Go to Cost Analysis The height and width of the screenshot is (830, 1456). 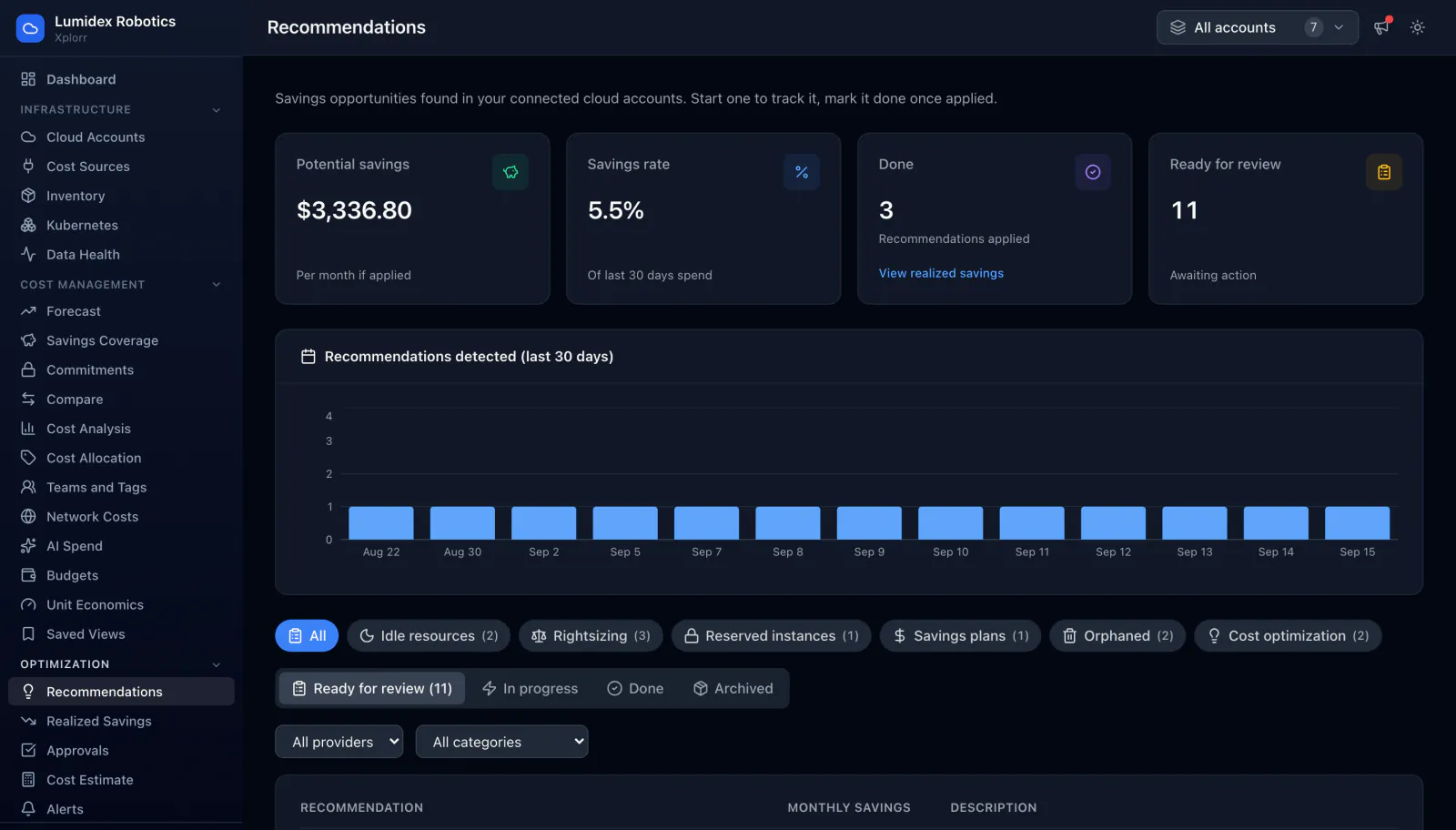click(x=121, y=429)
